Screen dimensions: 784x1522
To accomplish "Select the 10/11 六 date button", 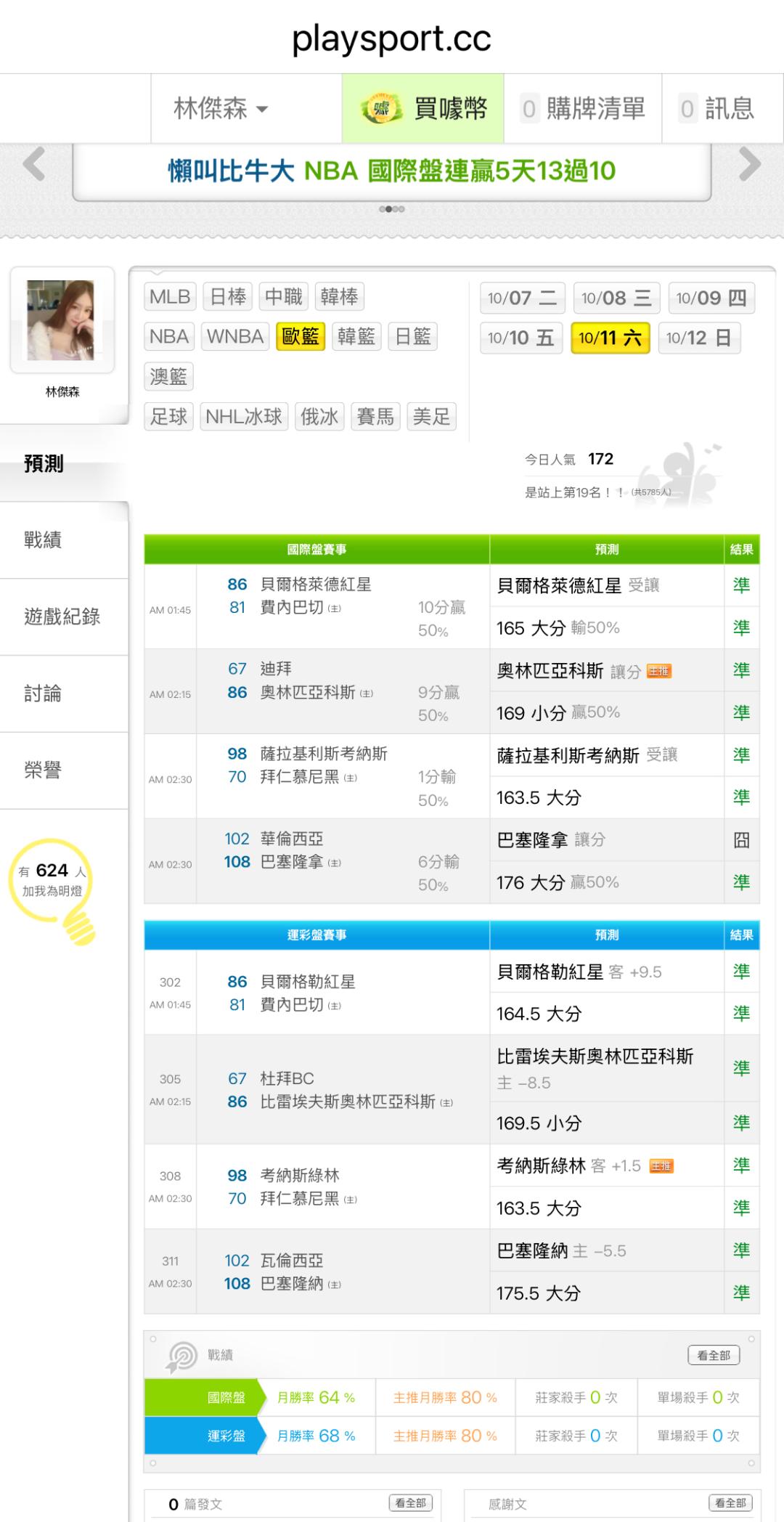I will tap(610, 338).
